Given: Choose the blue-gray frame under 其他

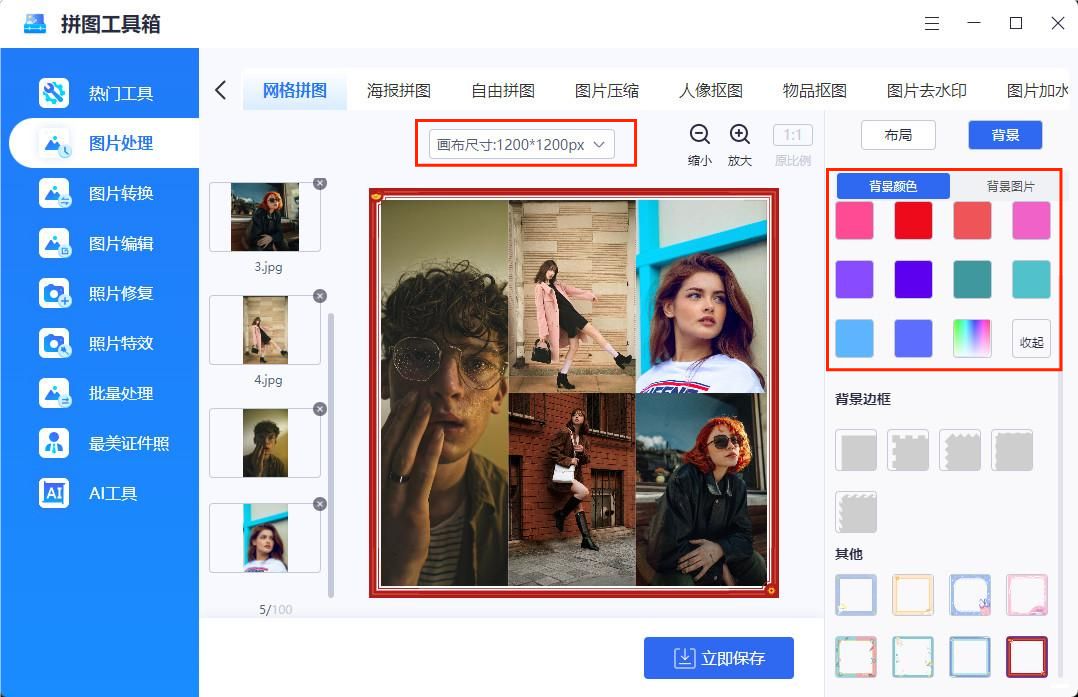Looking at the screenshot, I should point(856,595).
